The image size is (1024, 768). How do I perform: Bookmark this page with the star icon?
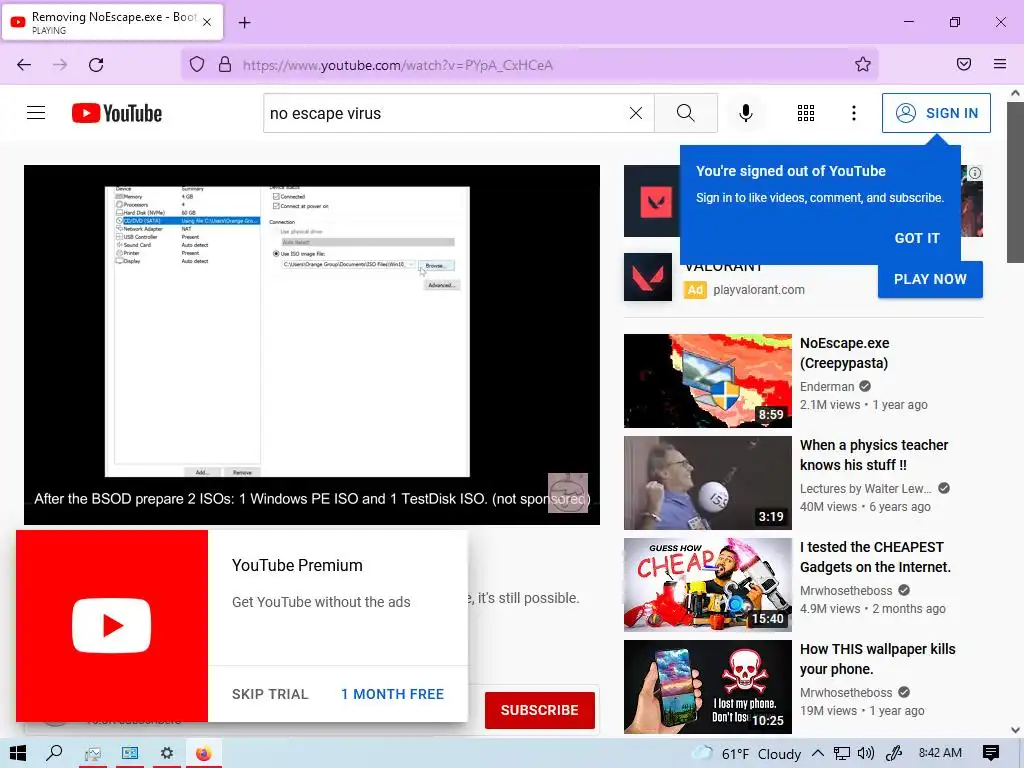863,64
